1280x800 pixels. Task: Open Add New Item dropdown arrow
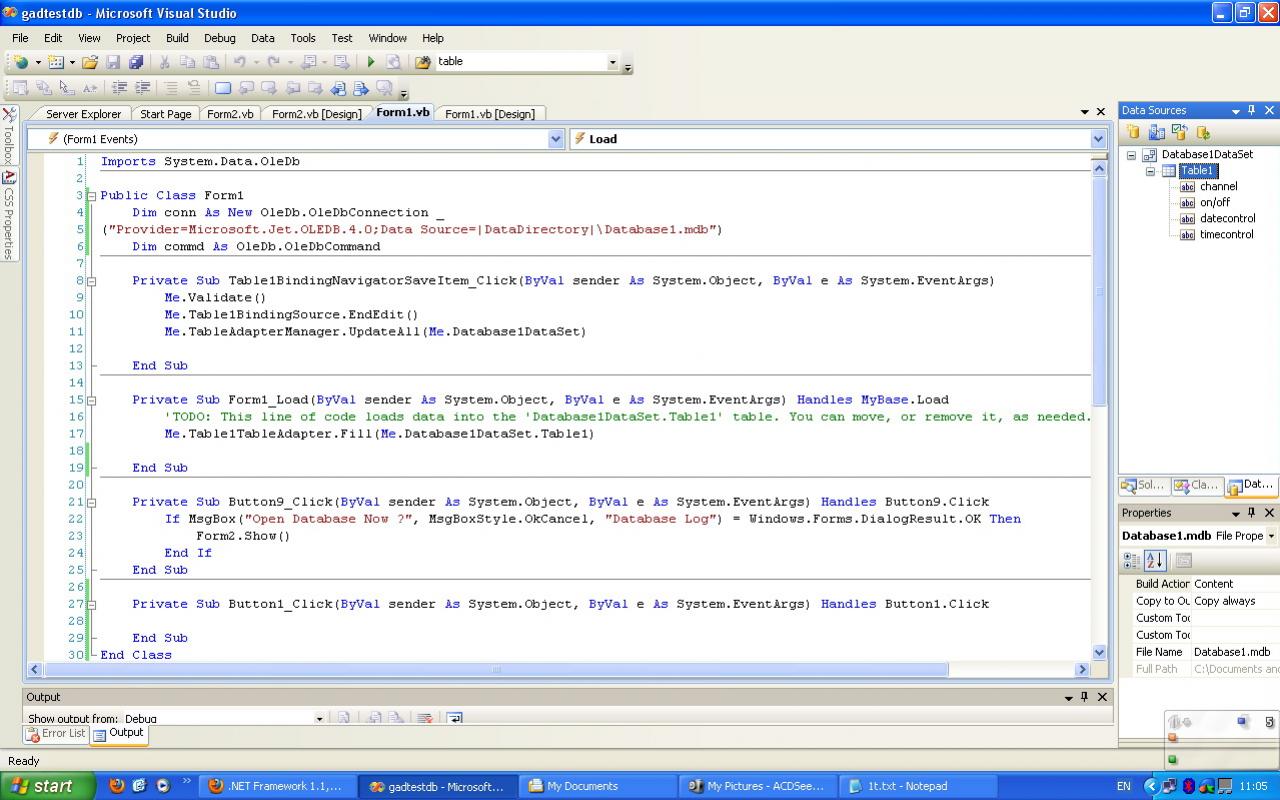[72, 62]
